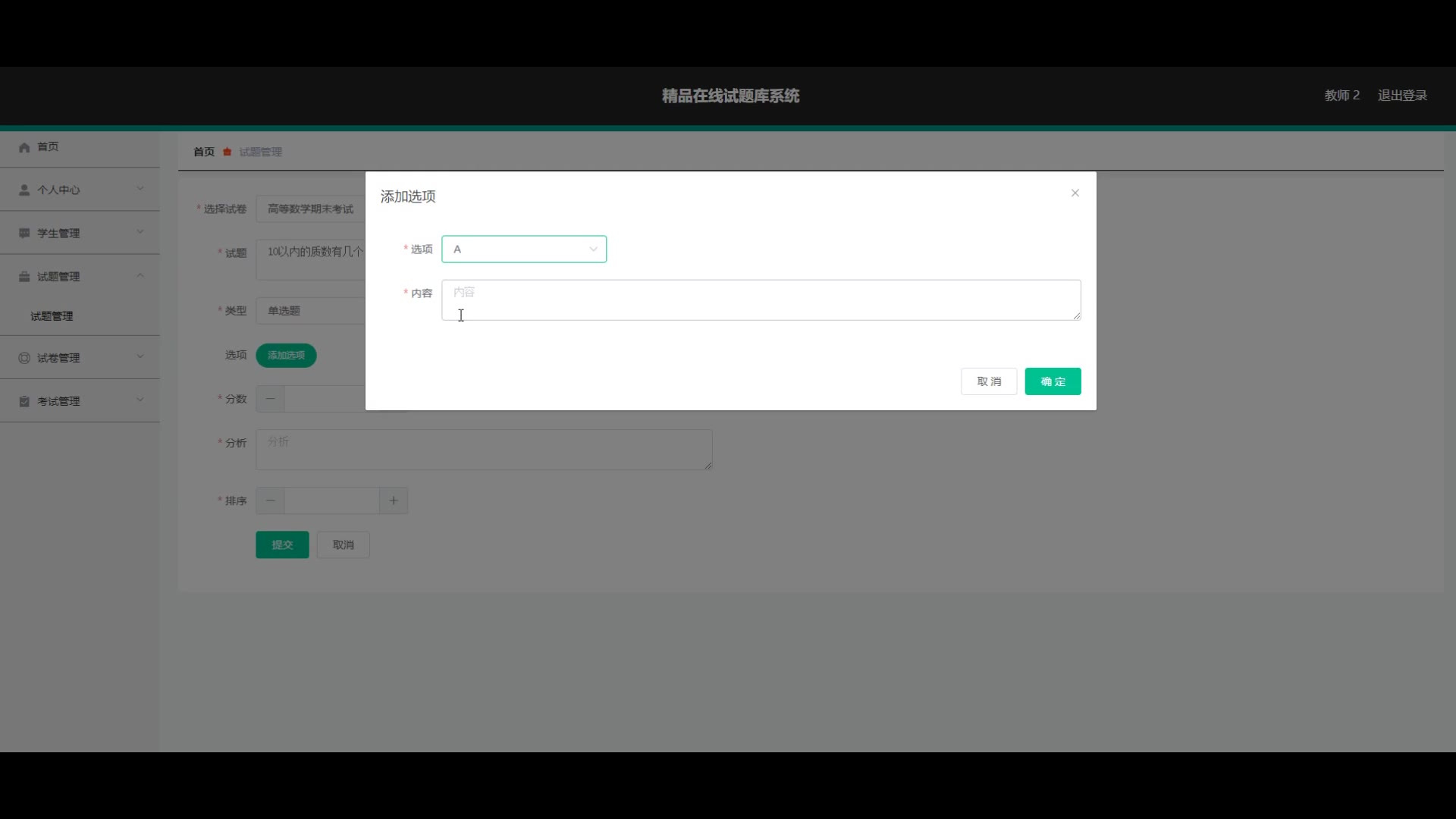Image resolution: width=1456 pixels, height=819 pixels.
Task: Click the 取消 button in dialog
Action: (x=988, y=381)
